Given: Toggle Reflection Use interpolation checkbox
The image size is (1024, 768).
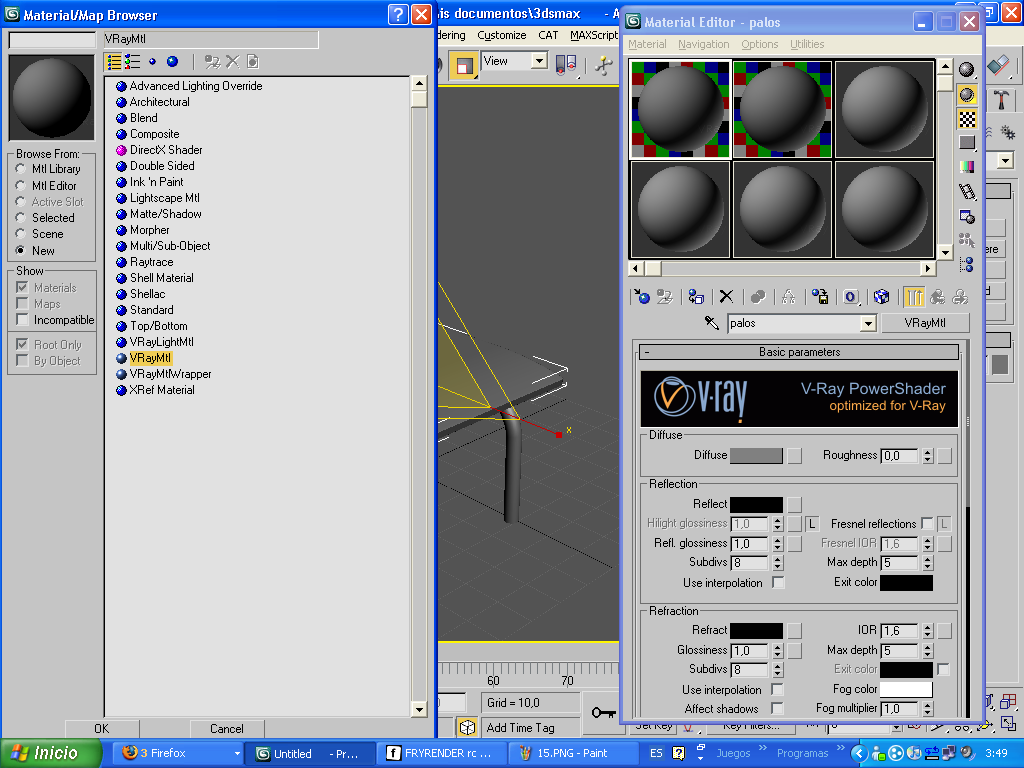Looking at the screenshot, I should pos(778,583).
